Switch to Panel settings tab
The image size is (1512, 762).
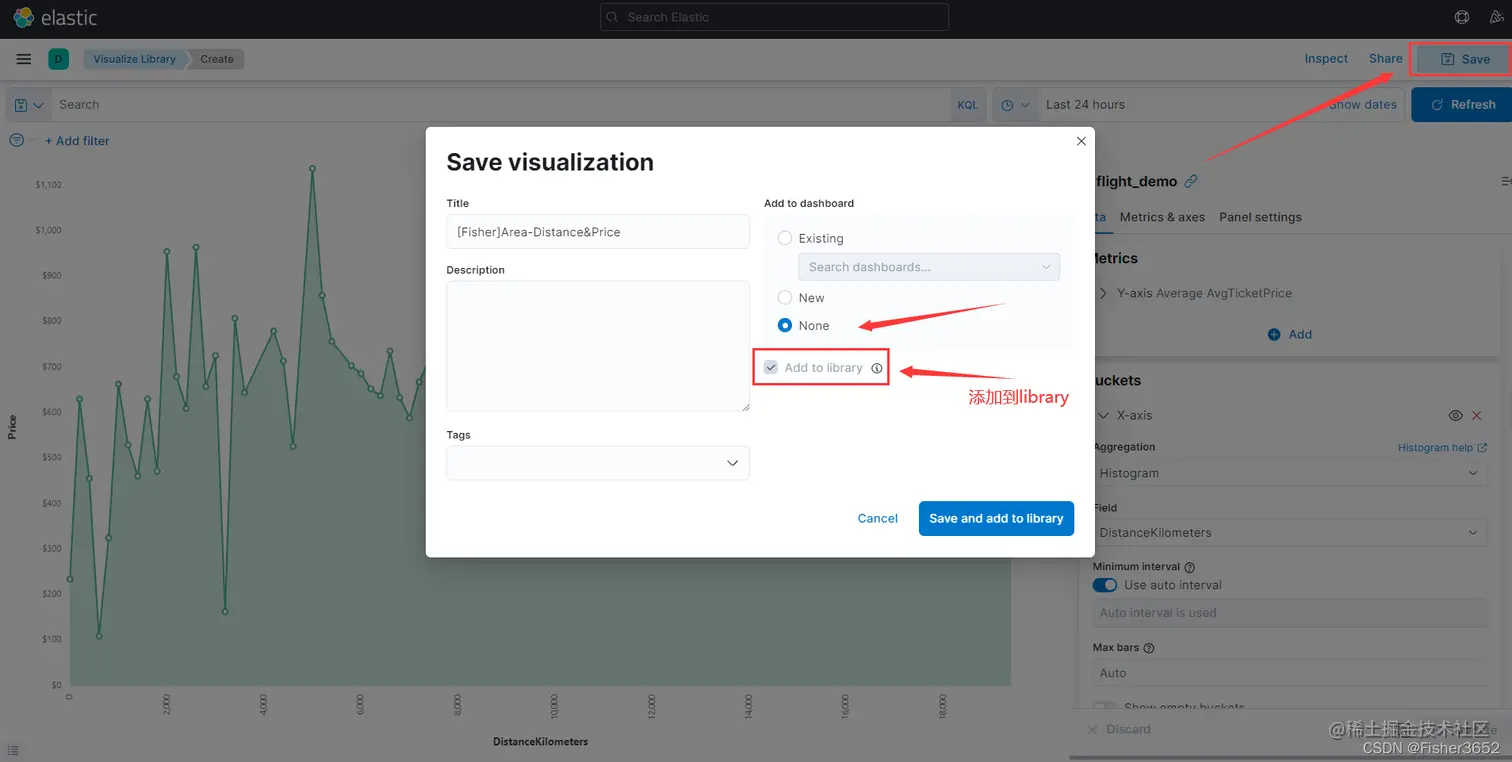point(1260,217)
